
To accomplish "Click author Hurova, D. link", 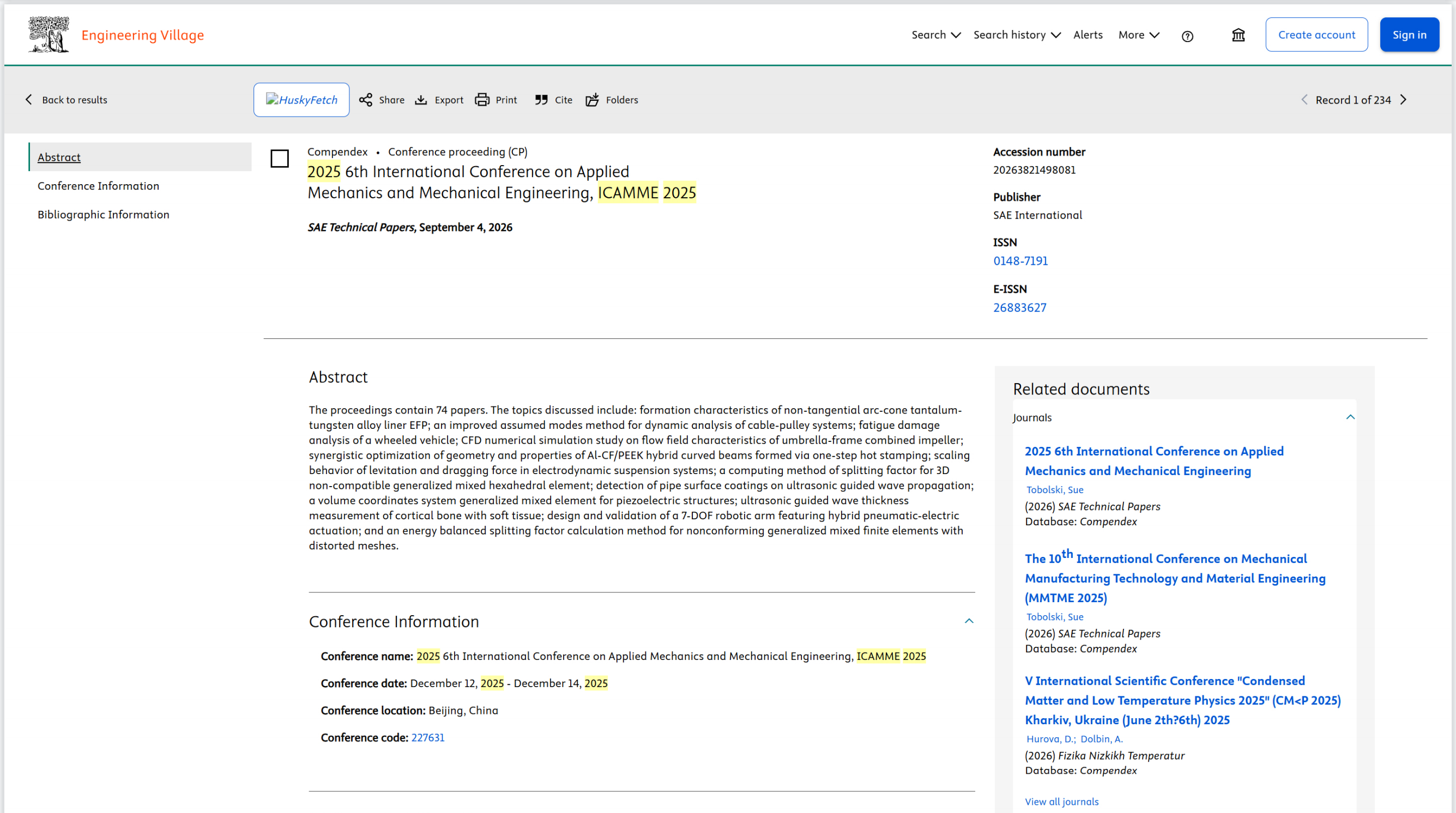I will click(x=1050, y=739).
